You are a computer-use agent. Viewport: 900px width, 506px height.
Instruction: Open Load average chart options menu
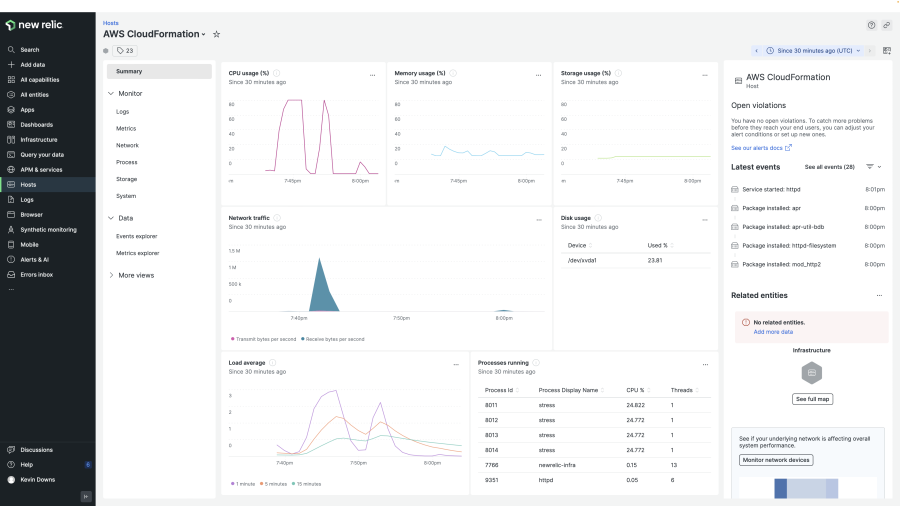pos(456,364)
